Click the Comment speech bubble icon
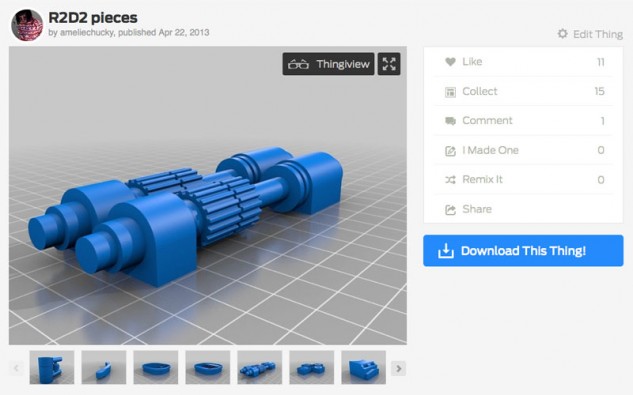 (450, 121)
